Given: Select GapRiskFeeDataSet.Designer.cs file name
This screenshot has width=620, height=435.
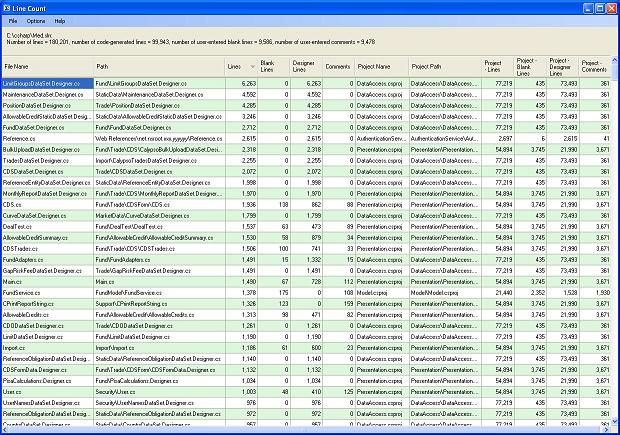Looking at the screenshot, I should pos(42,271).
